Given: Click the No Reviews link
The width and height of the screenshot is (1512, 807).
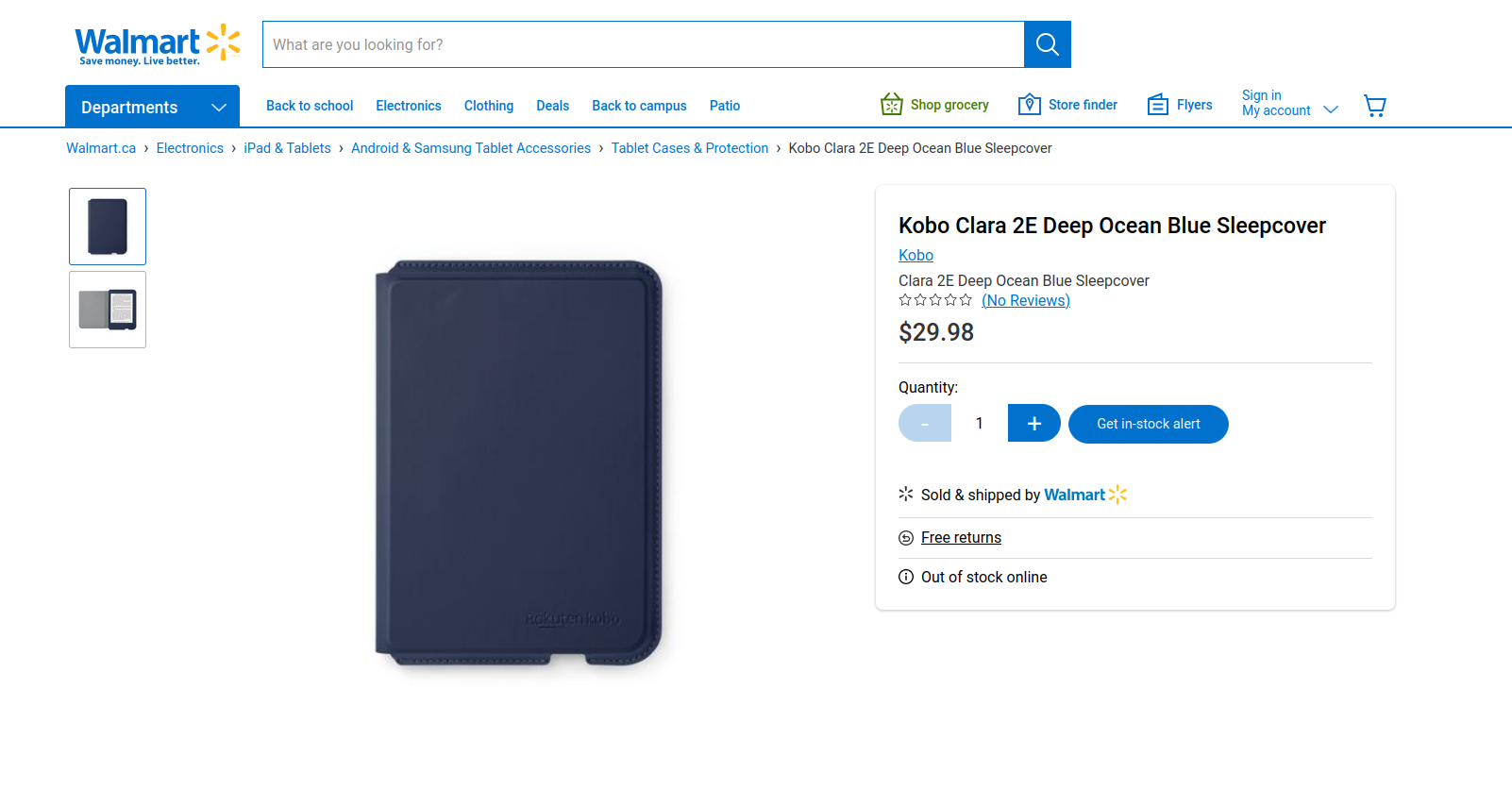Looking at the screenshot, I should pos(1025,300).
